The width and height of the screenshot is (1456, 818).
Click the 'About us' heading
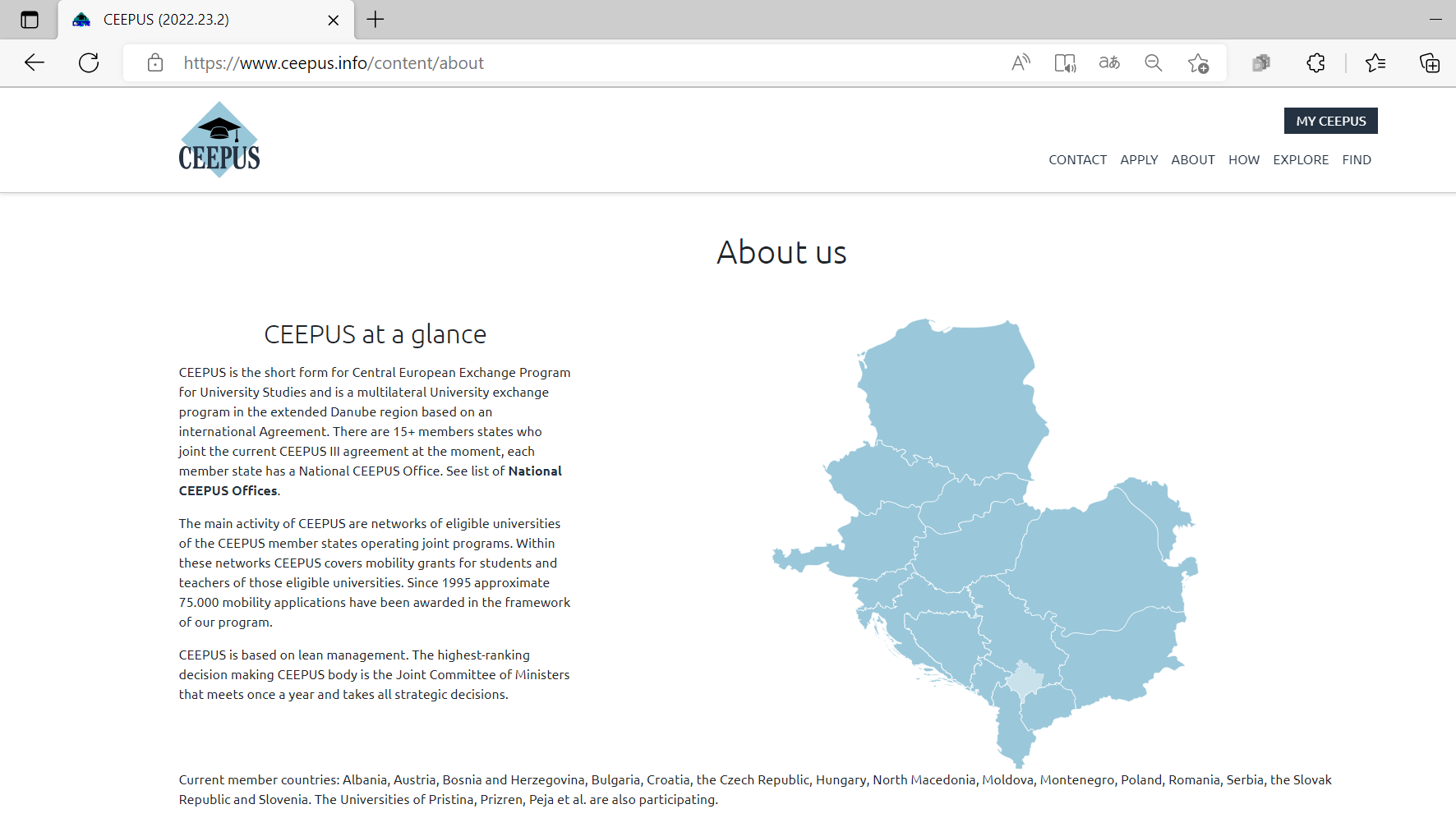781,252
